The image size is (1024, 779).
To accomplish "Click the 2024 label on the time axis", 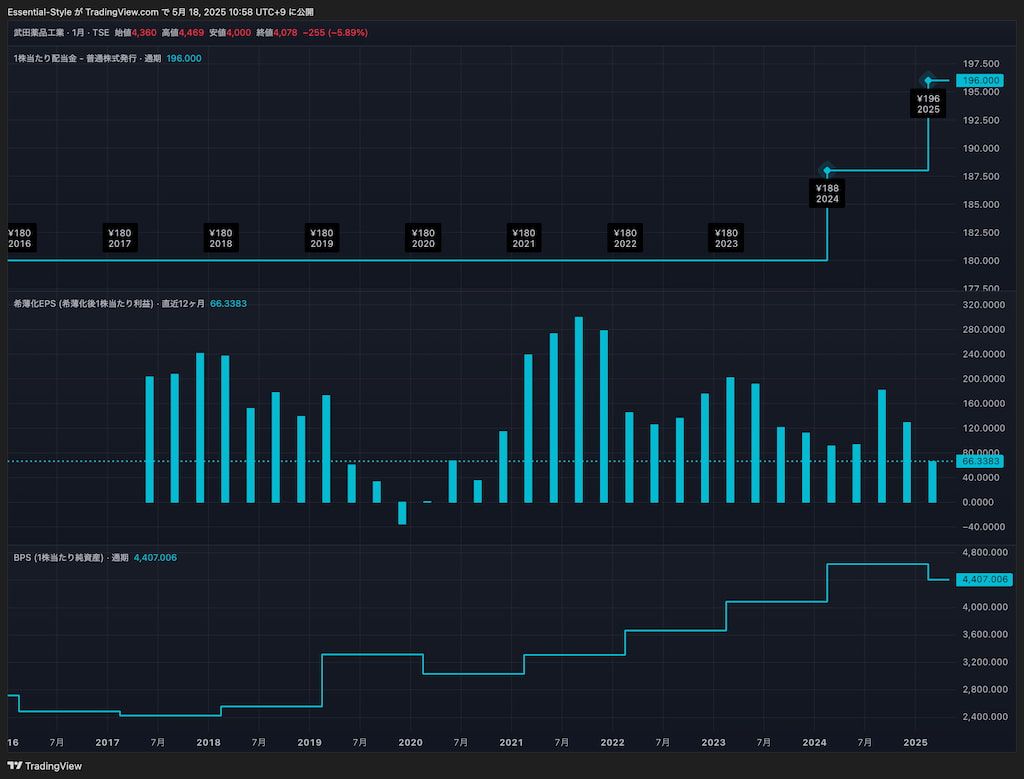I will 814,743.
